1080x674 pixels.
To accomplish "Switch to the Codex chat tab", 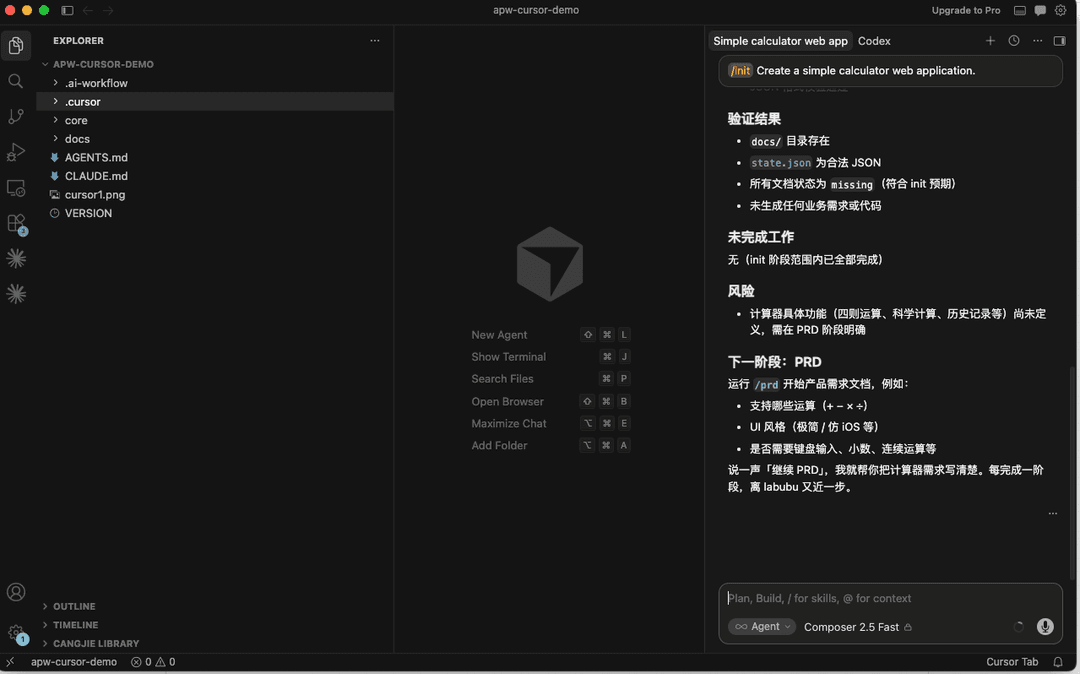I will (x=874, y=41).
